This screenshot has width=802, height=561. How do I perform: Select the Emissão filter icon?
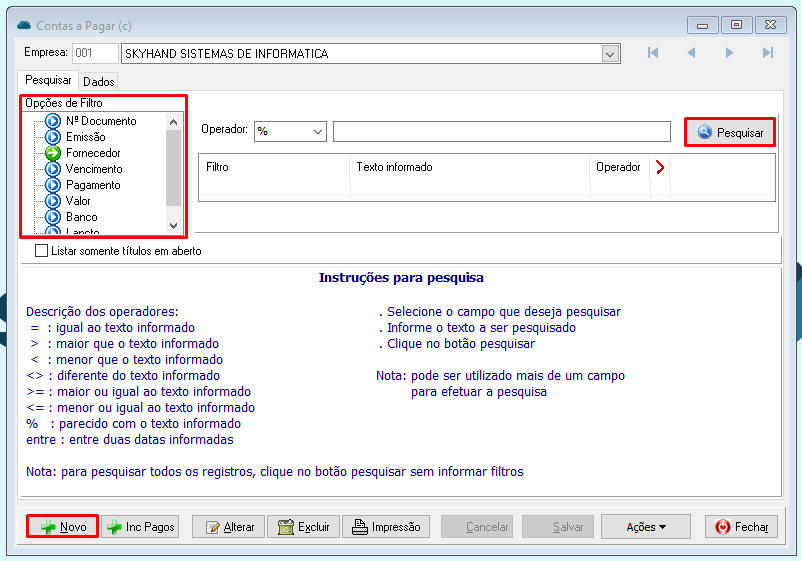[53, 137]
